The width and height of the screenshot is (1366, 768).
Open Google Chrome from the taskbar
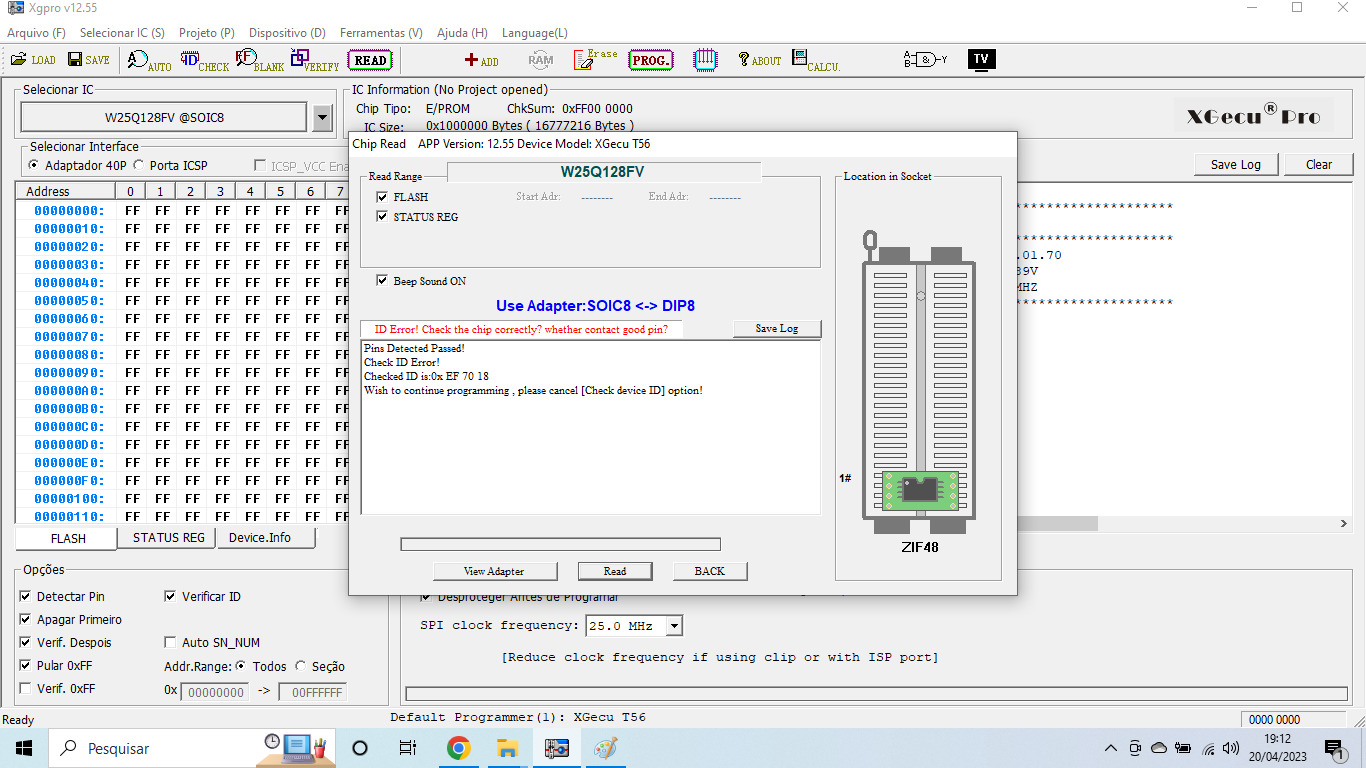(x=459, y=748)
